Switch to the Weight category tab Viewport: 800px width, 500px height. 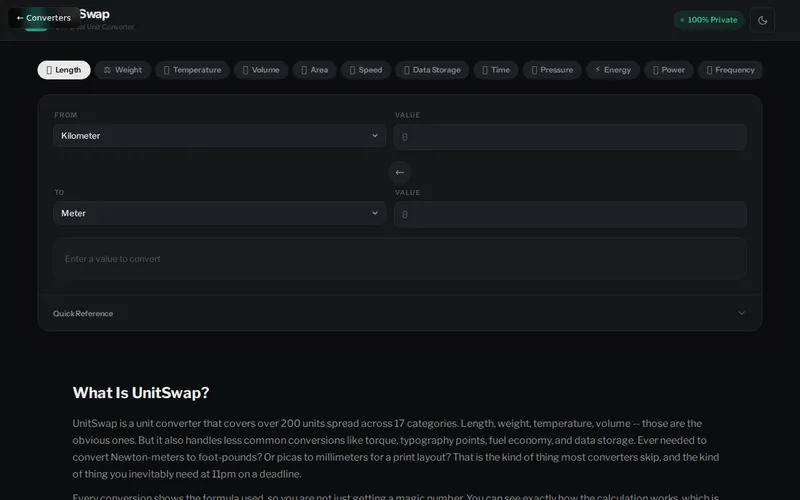[123, 70]
